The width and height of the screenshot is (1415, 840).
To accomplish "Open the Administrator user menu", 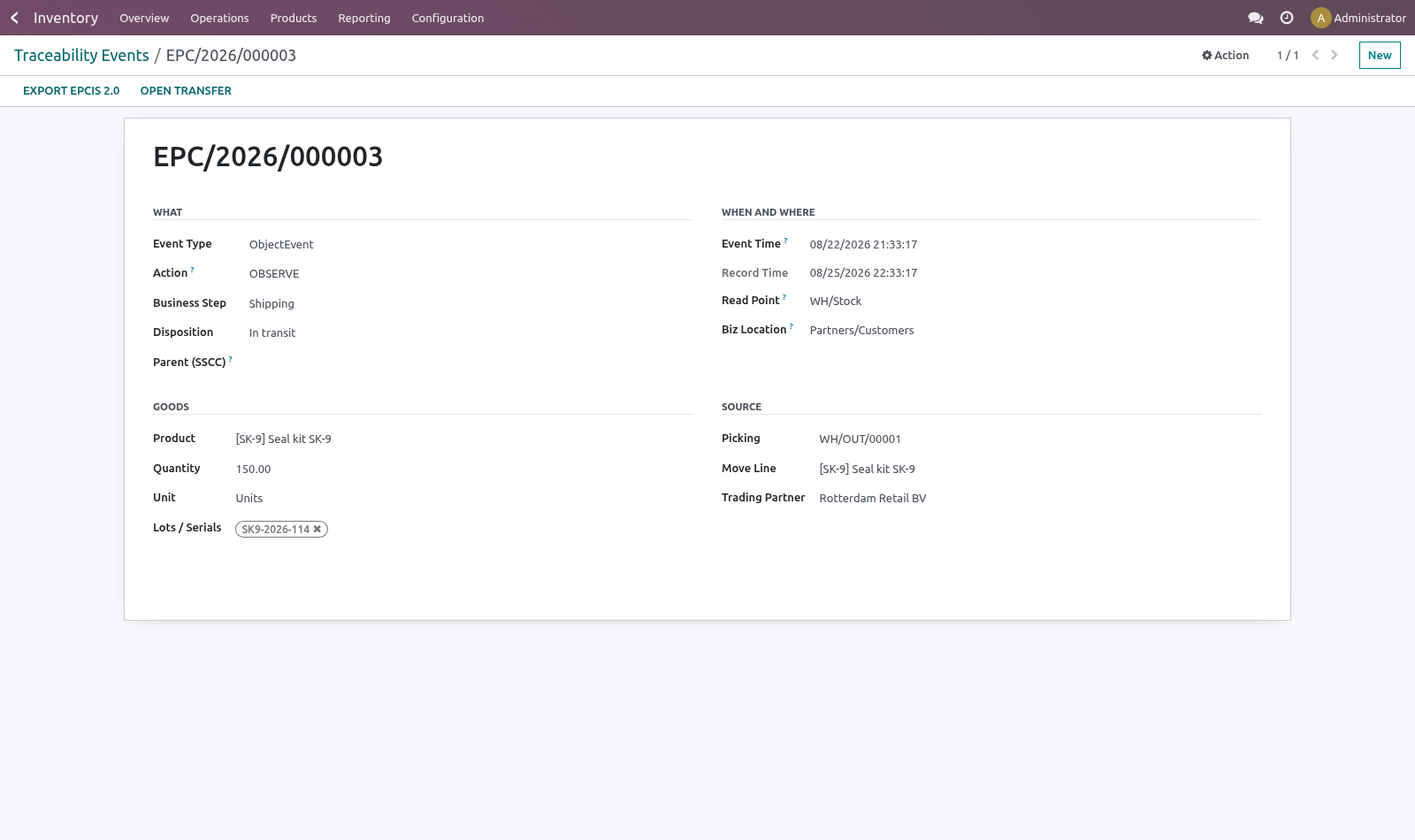I will (1358, 18).
